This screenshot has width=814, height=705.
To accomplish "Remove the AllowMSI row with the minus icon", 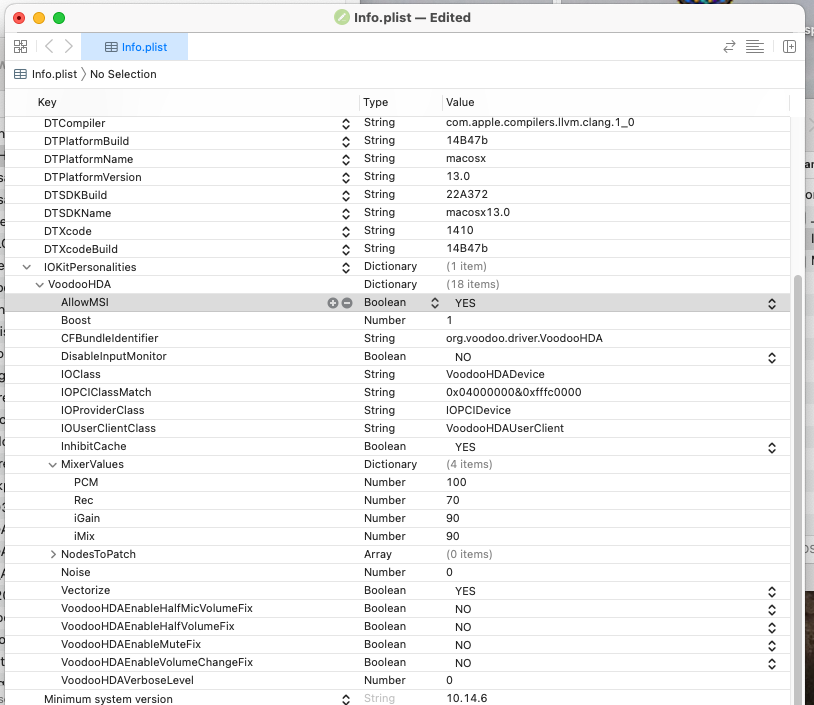I will coord(347,303).
